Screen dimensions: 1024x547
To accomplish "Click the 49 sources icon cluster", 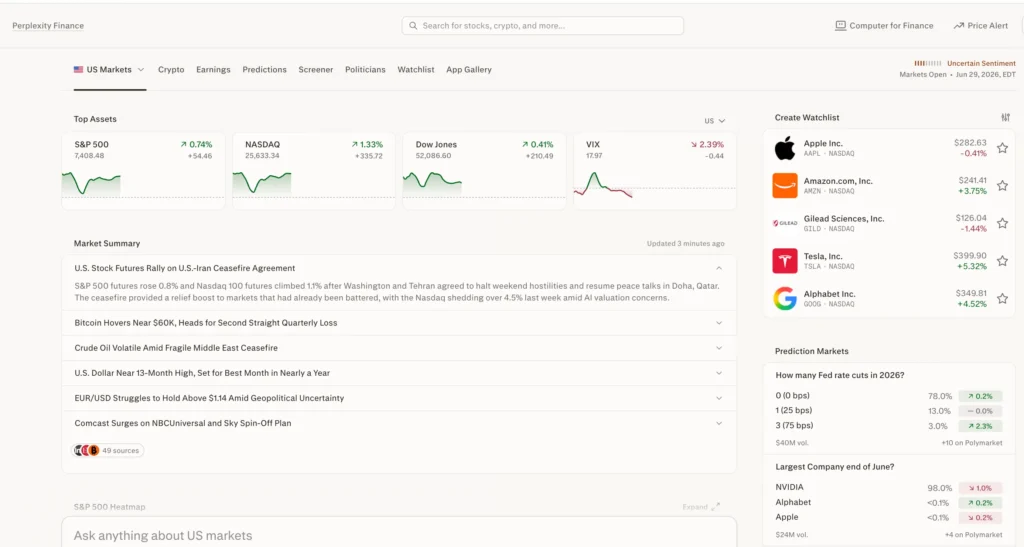I will (x=86, y=450).
